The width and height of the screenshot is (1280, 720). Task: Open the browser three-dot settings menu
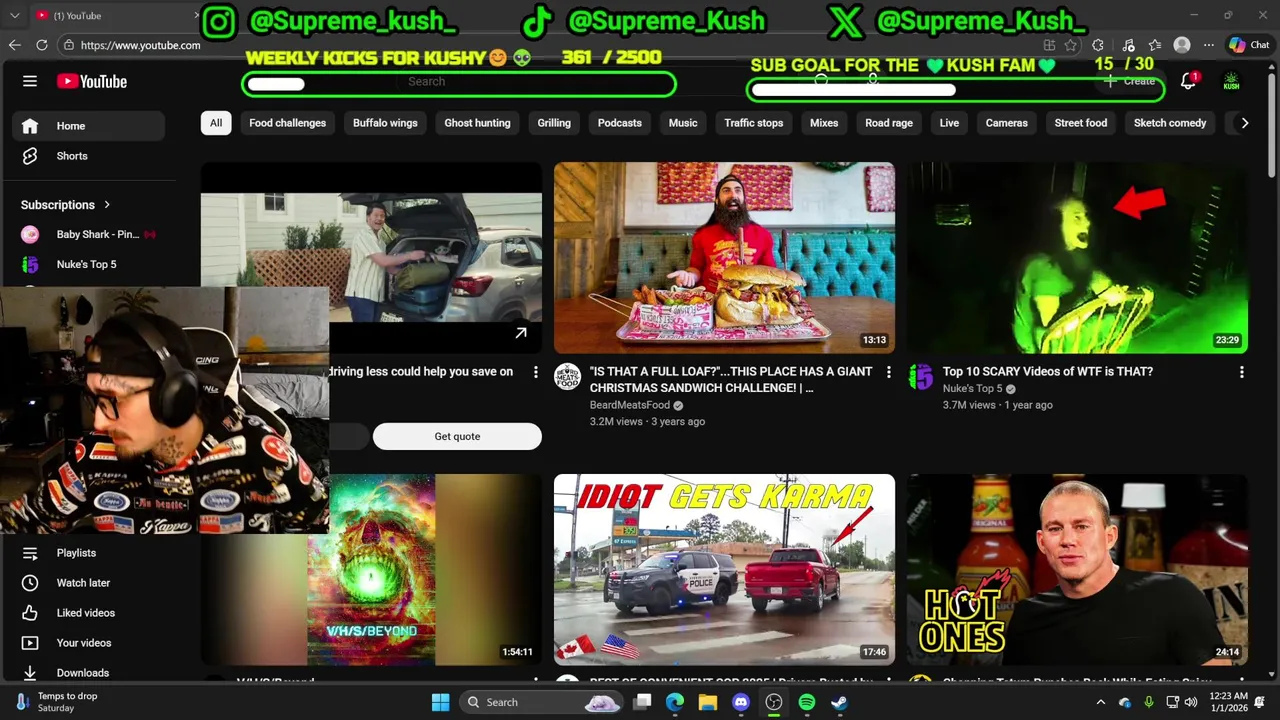(x=1209, y=45)
